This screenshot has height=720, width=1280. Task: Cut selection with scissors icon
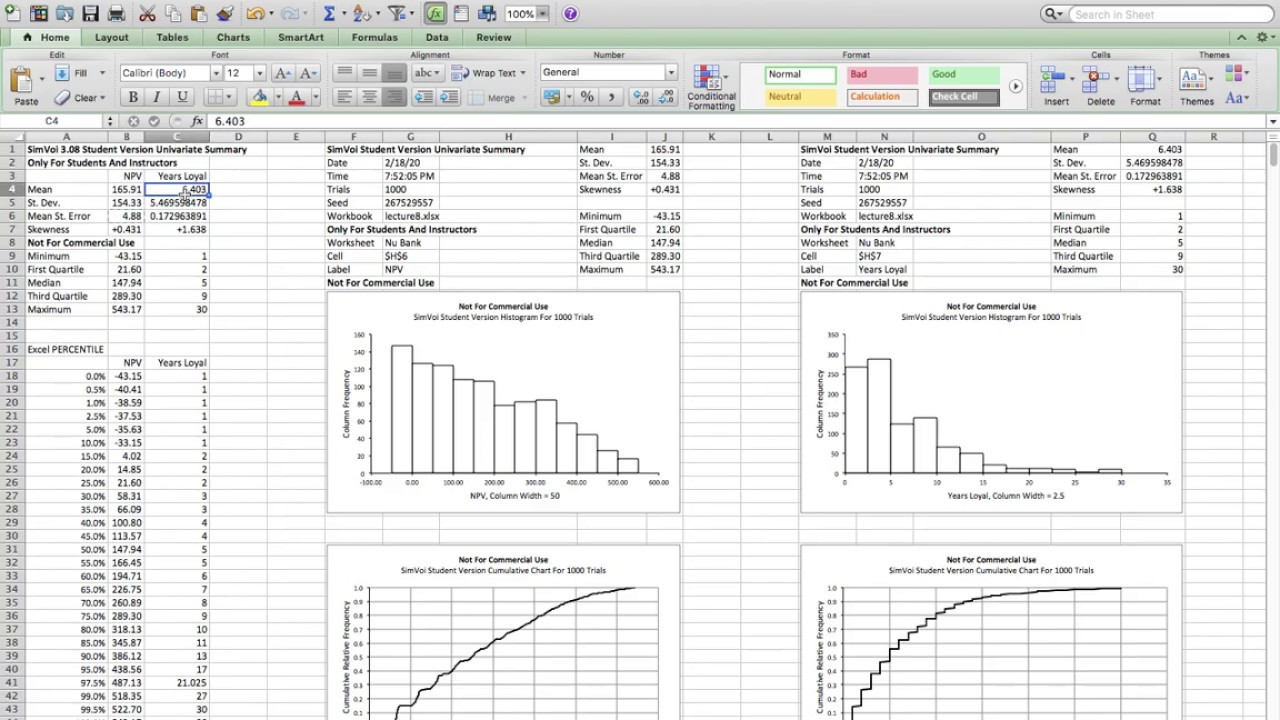point(147,14)
